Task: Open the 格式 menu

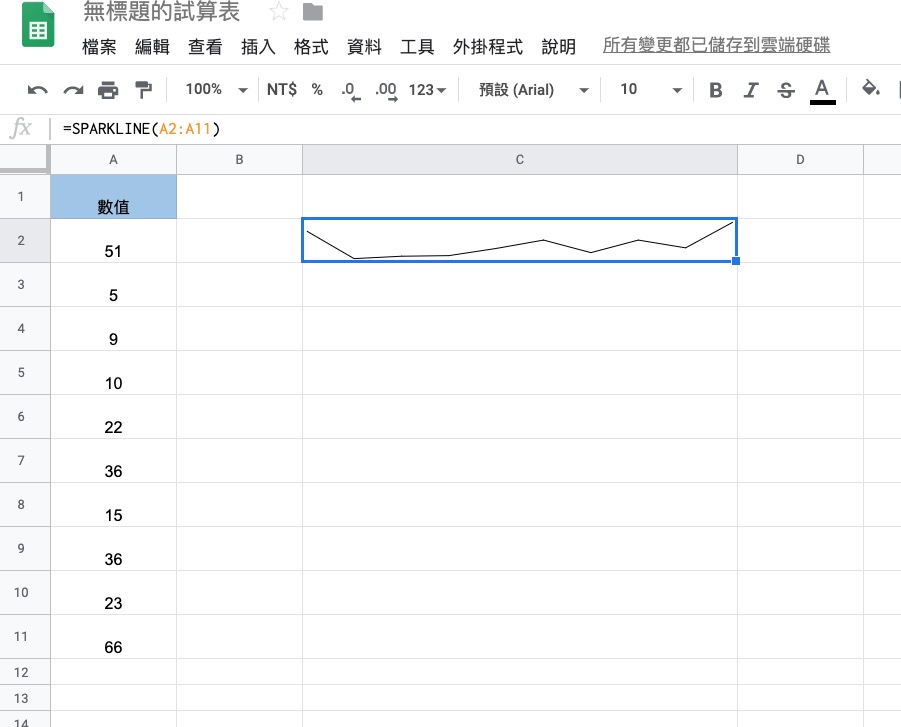Action: click(311, 47)
